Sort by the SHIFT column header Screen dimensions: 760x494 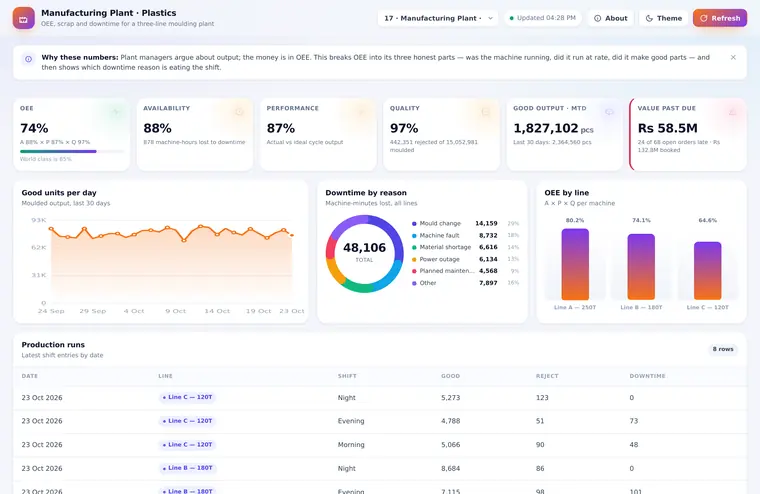(347, 376)
